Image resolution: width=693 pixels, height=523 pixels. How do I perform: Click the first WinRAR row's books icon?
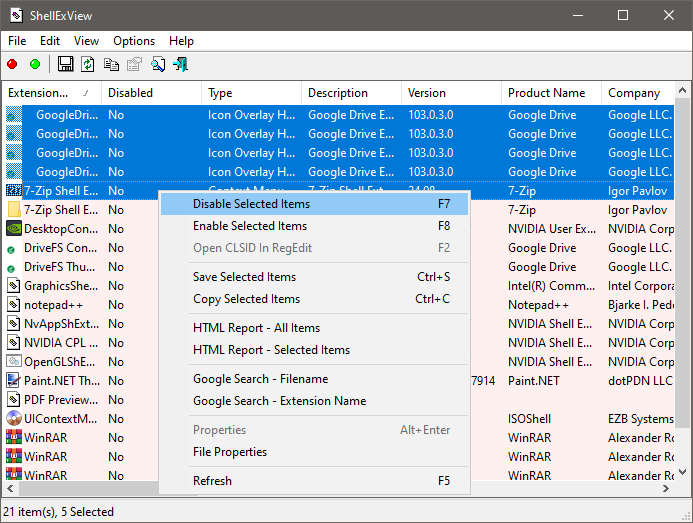14,437
